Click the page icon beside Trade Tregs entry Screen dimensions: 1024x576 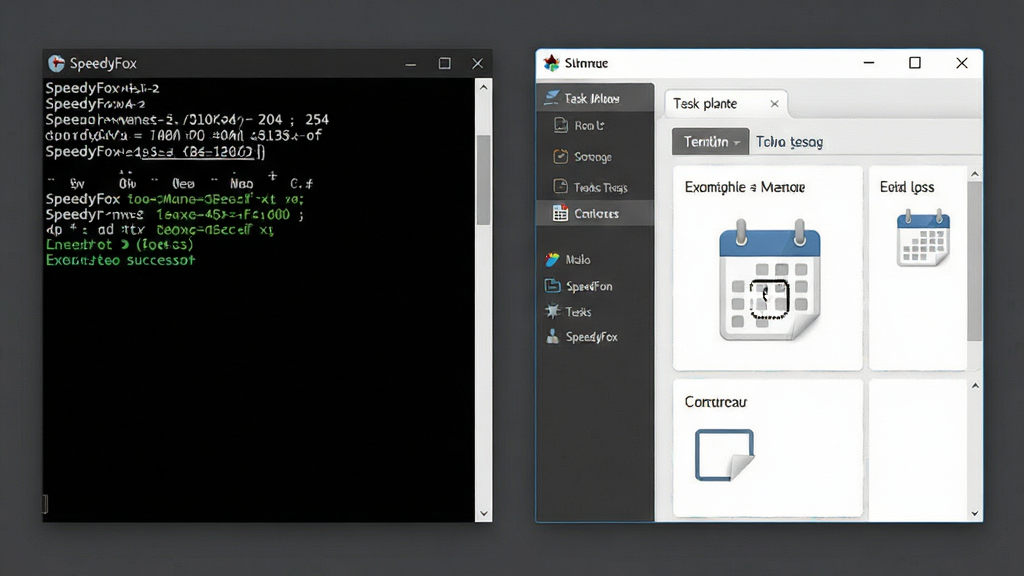point(560,187)
